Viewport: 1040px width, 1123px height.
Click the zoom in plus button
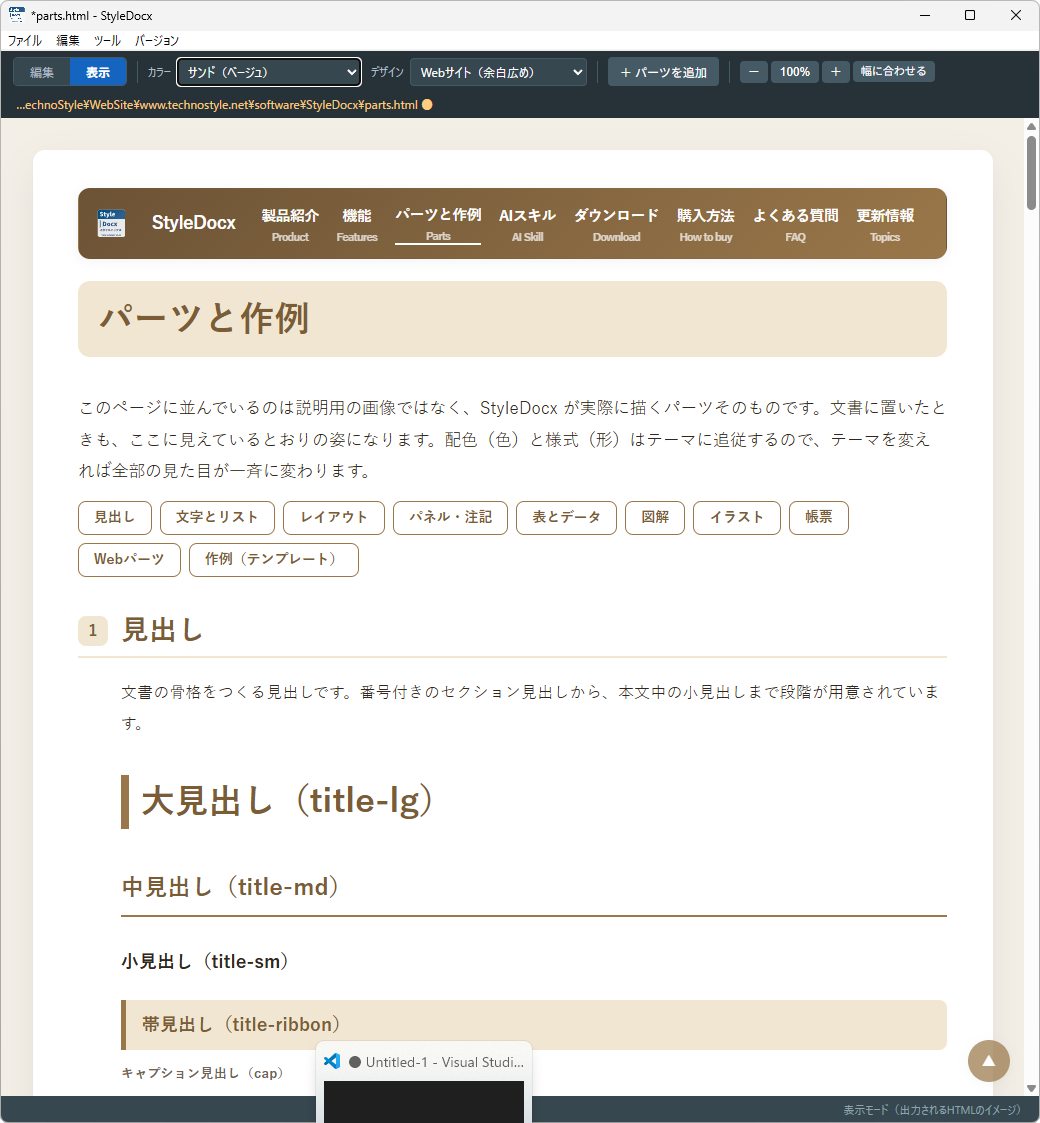tap(835, 72)
